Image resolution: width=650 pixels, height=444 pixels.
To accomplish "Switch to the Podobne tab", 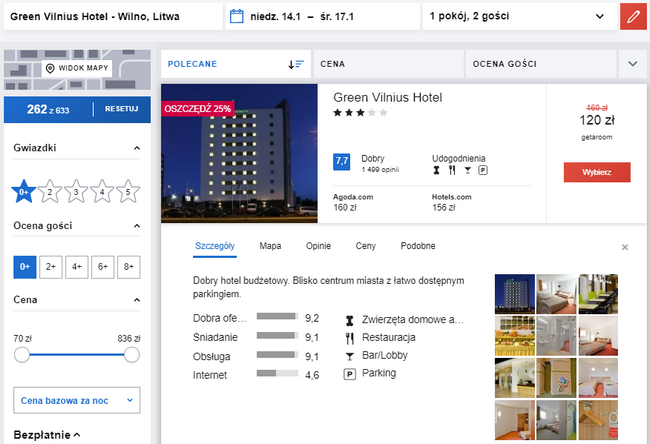I will [418, 246].
